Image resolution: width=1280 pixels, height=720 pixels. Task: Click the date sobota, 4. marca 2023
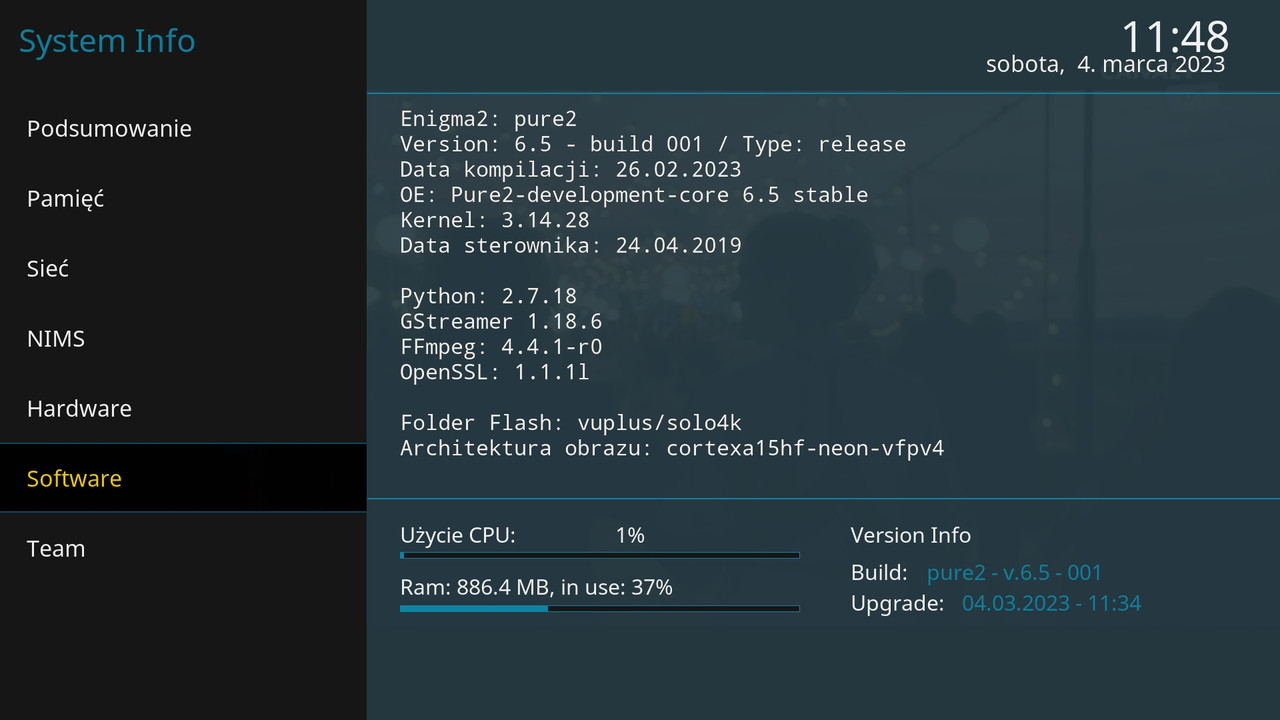tap(1105, 64)
